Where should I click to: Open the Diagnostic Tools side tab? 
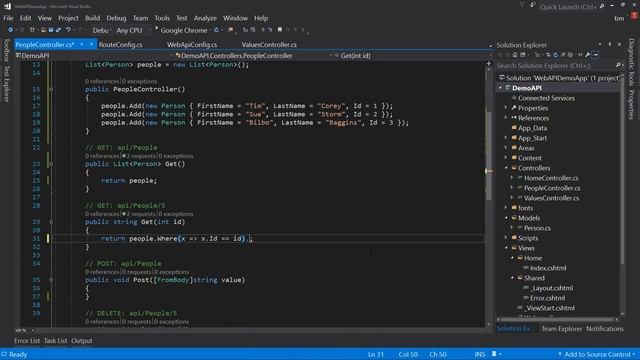(x=631, y=62)
